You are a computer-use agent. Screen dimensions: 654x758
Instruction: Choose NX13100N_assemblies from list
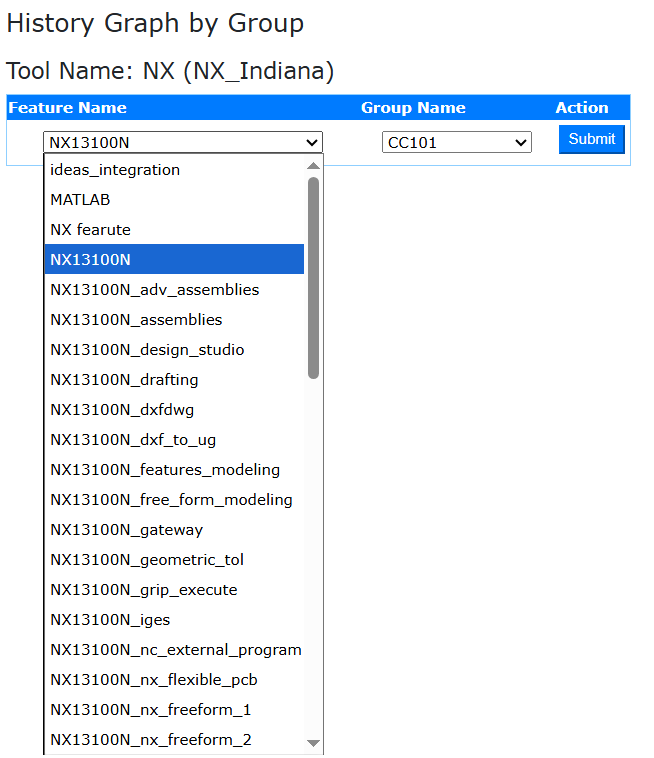tap(174, 320)
